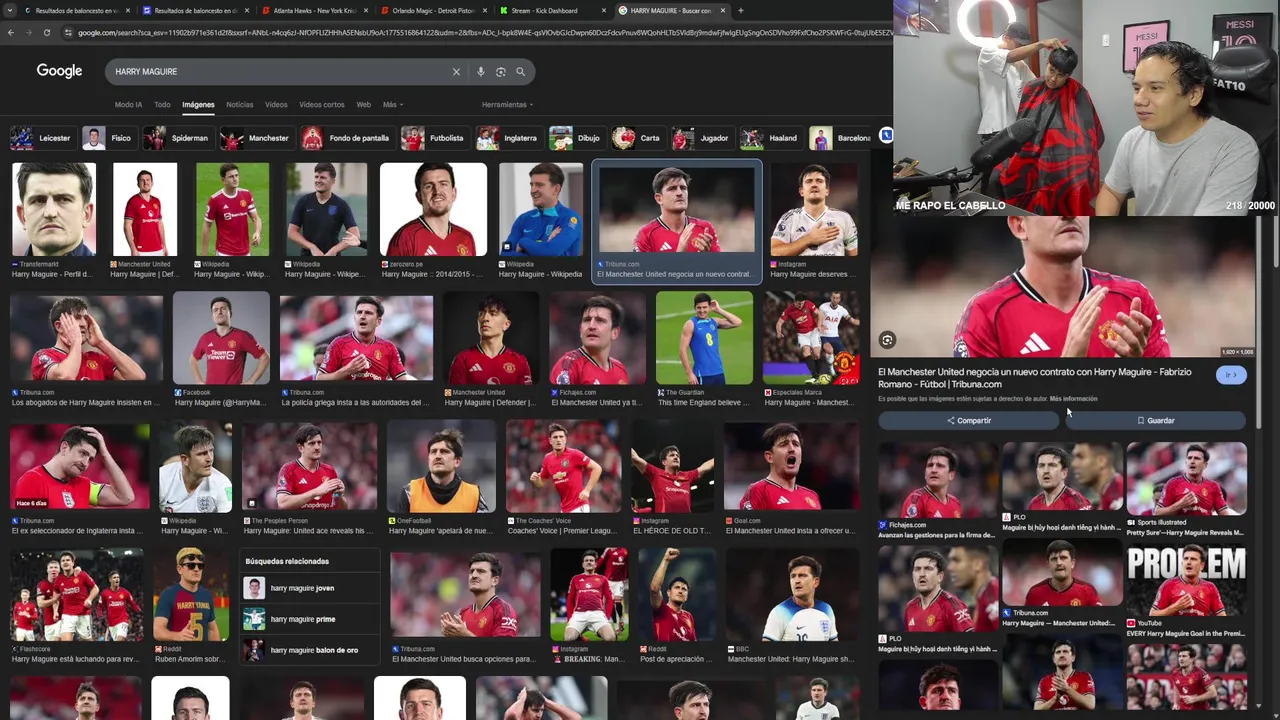Open The Coaches' Voice Premier League thumbnail

[563, 467]
